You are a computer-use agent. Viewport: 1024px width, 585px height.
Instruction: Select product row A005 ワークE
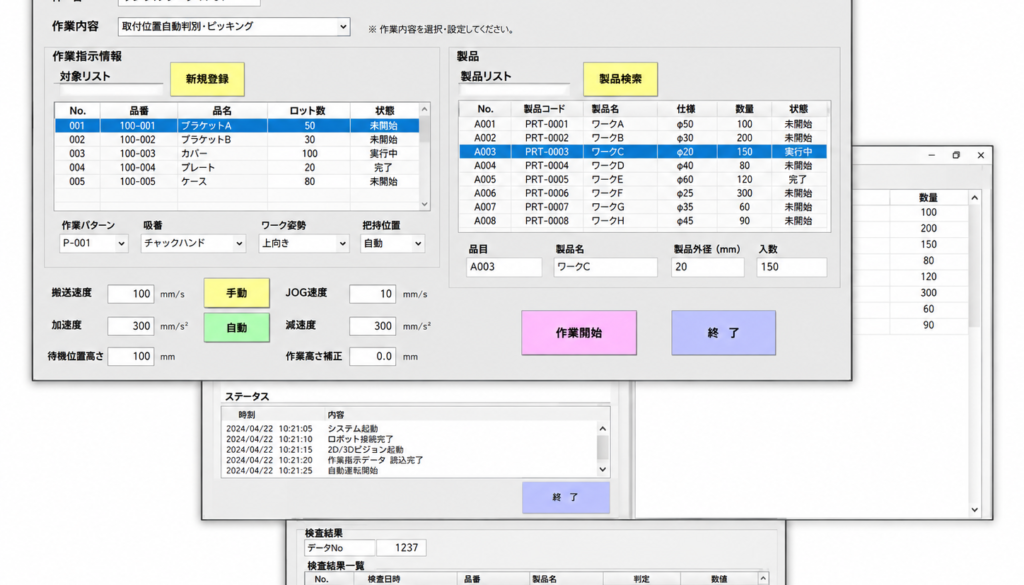click(x=643, y=180)
